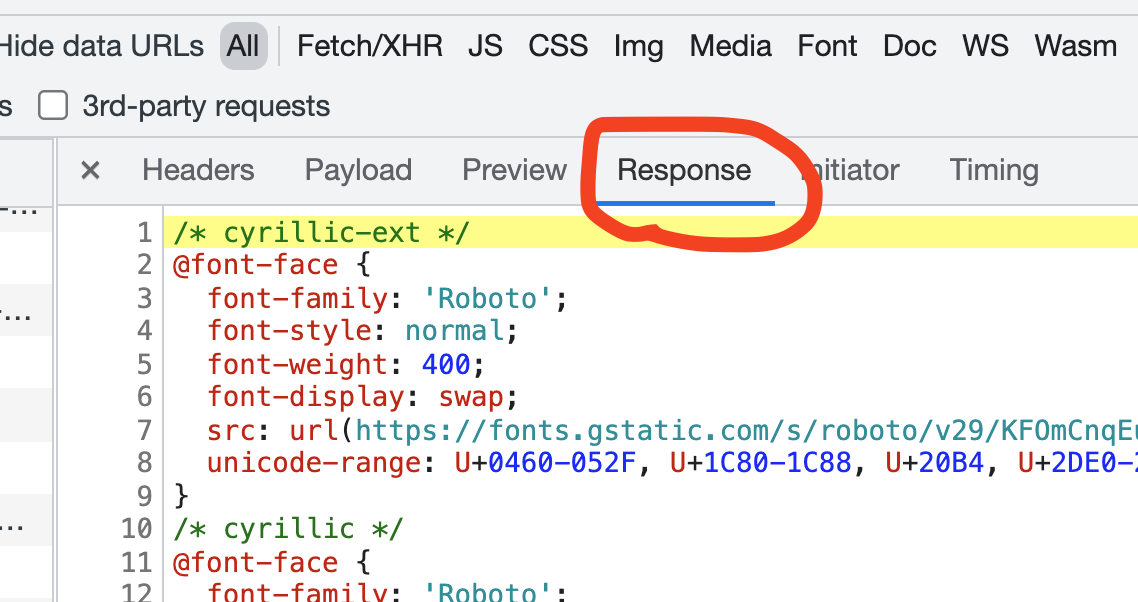Click the '/* cyrillic-ext */' comment line
The image size is (1138, 602).
coord(322,233)
